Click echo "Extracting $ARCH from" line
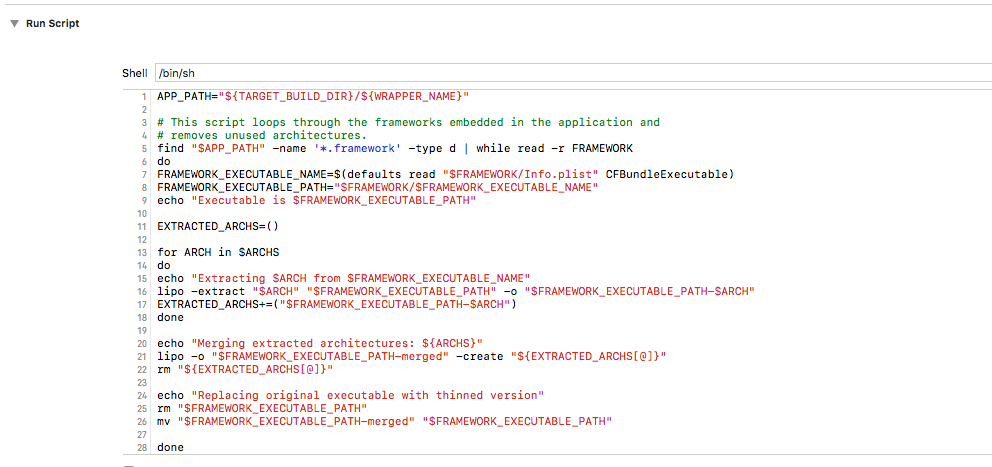Image resolution: width=992 pixels, height=467 pixels. pyautogui.click(x=344, y=278)
